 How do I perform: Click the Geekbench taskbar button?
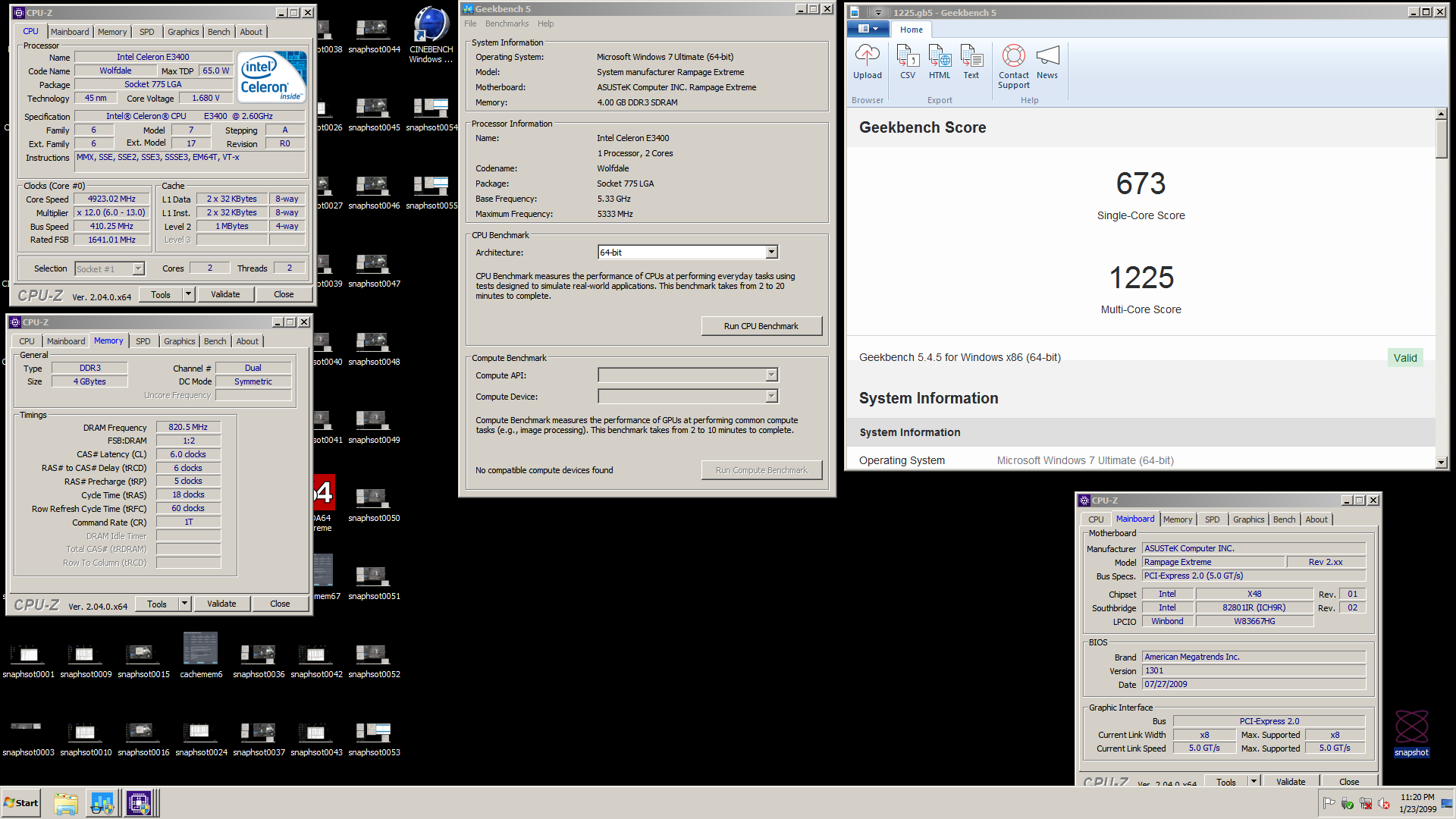tap(102, 803)
